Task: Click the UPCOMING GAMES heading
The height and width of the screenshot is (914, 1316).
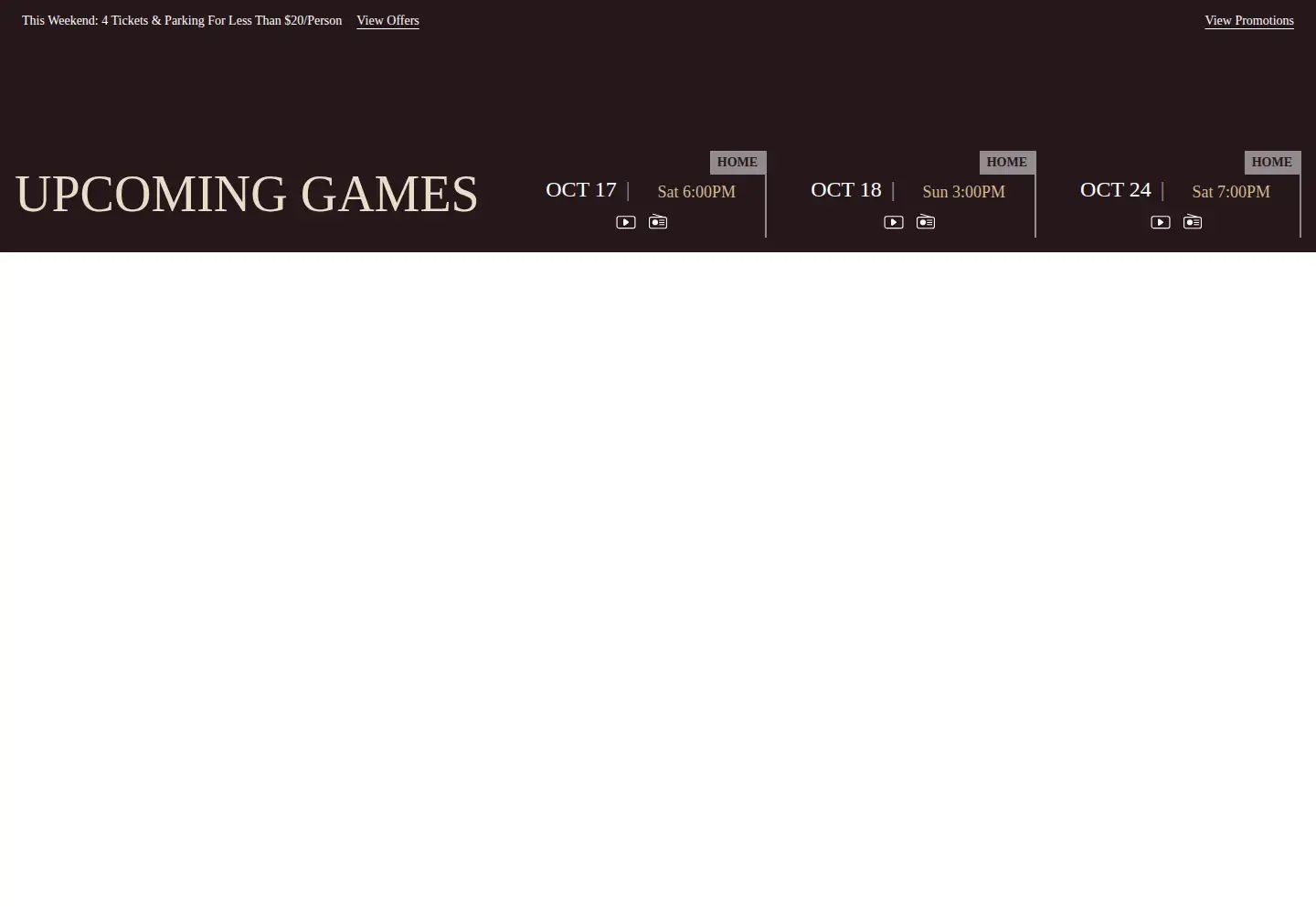Action: click(247, 194)
